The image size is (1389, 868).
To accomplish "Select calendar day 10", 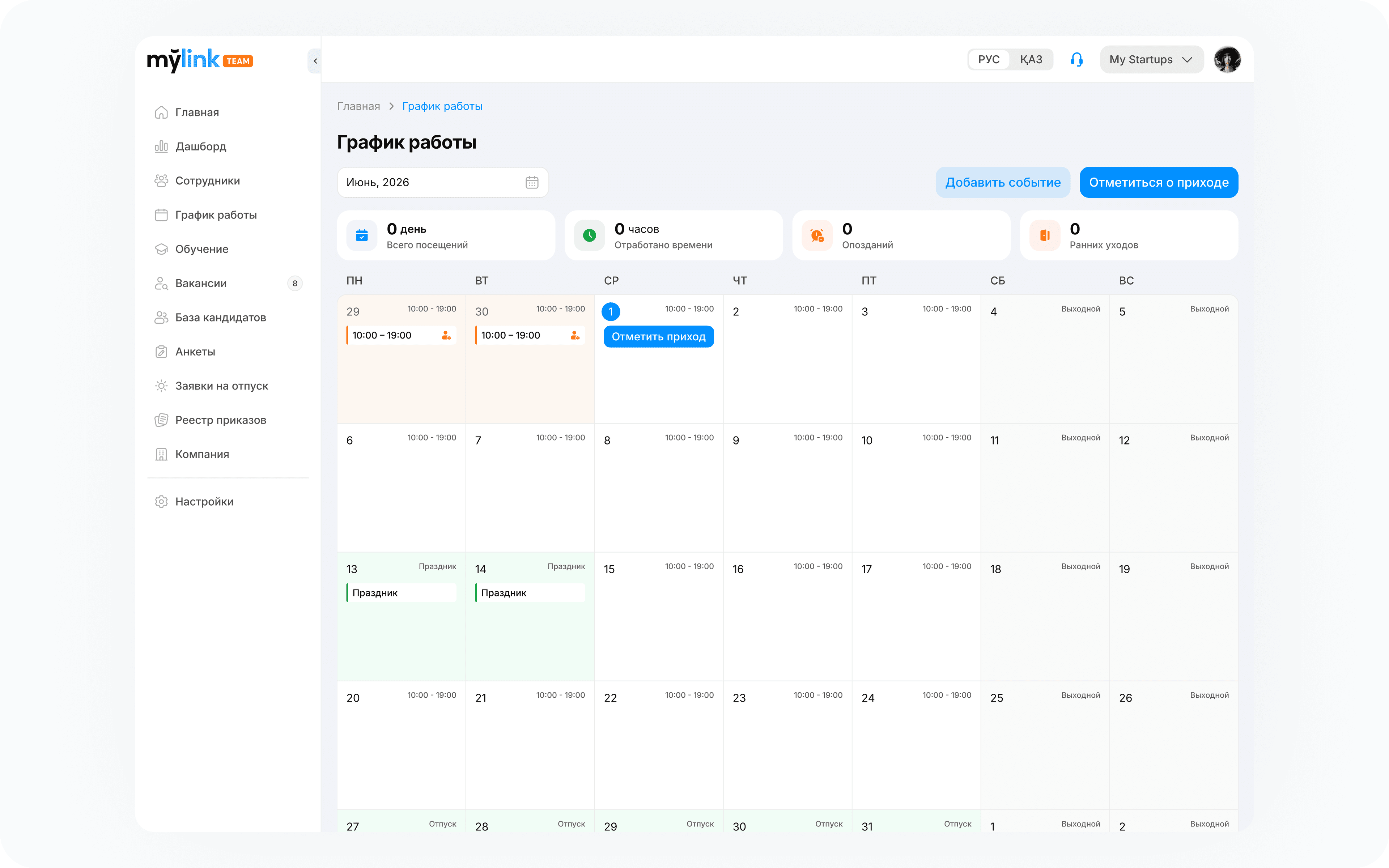I will pos(917,488).
